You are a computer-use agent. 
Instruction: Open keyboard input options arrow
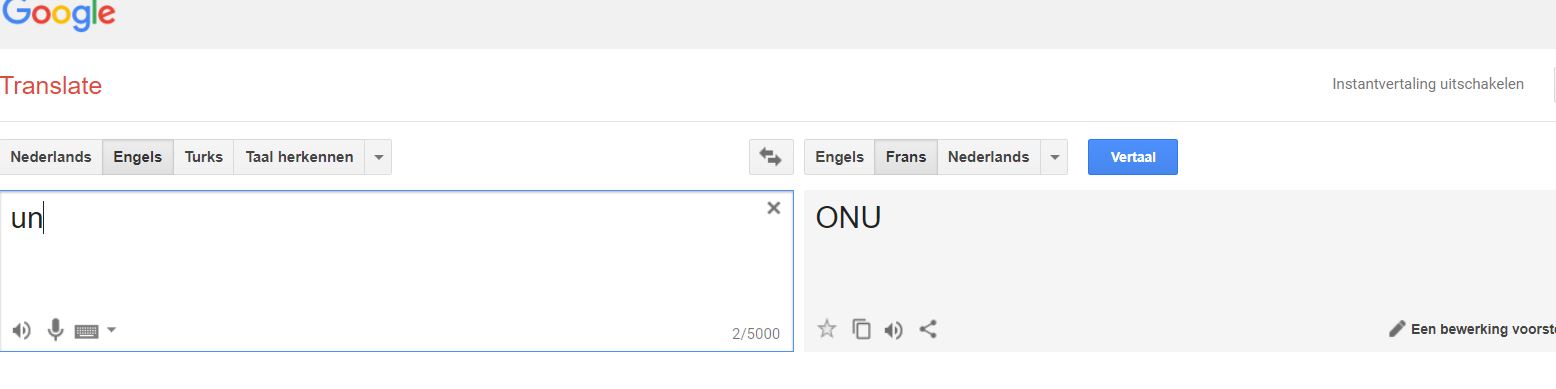point(111,329)
